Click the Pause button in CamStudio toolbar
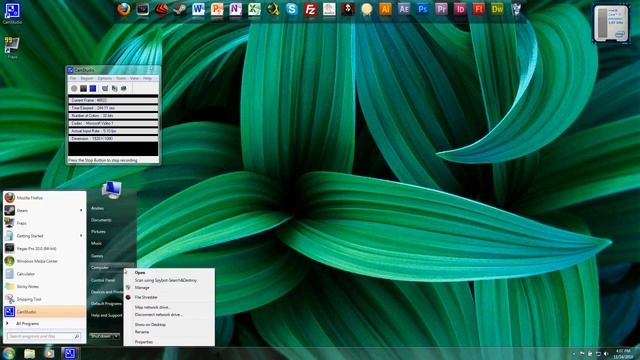This screenshot has height=360, width=640. pyautogui.click(x=83, y=88)
